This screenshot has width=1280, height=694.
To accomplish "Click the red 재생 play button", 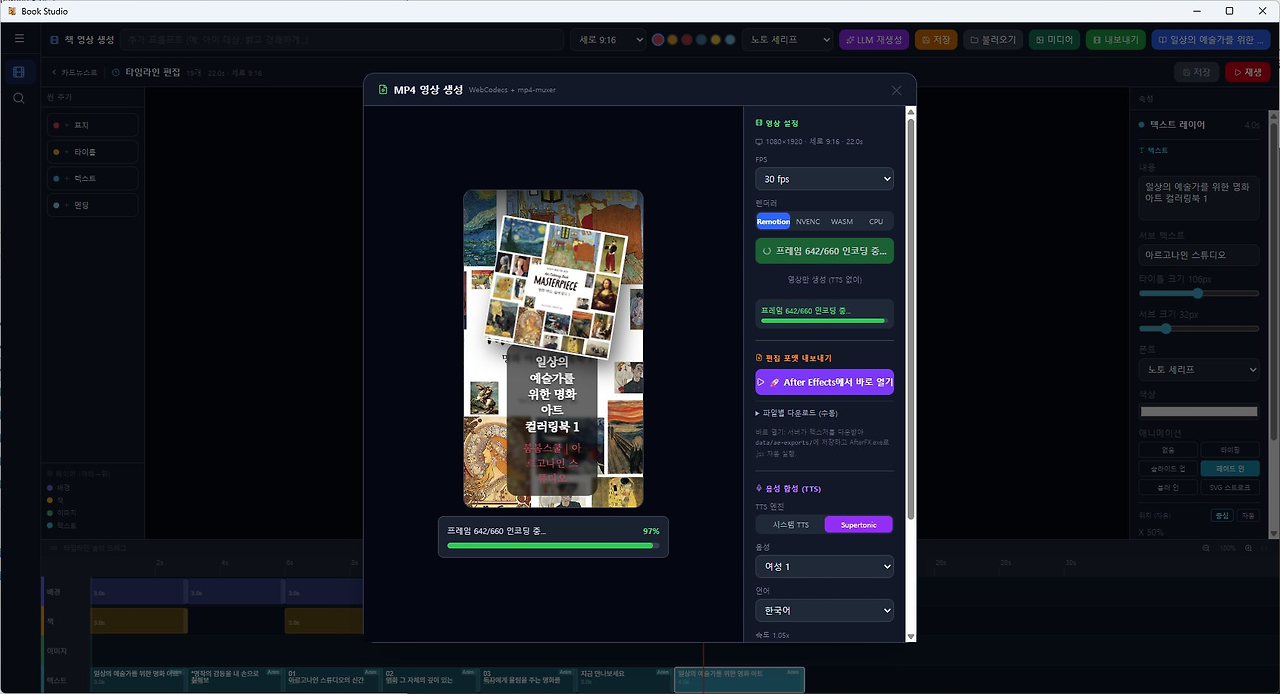I will [1247, 72].
